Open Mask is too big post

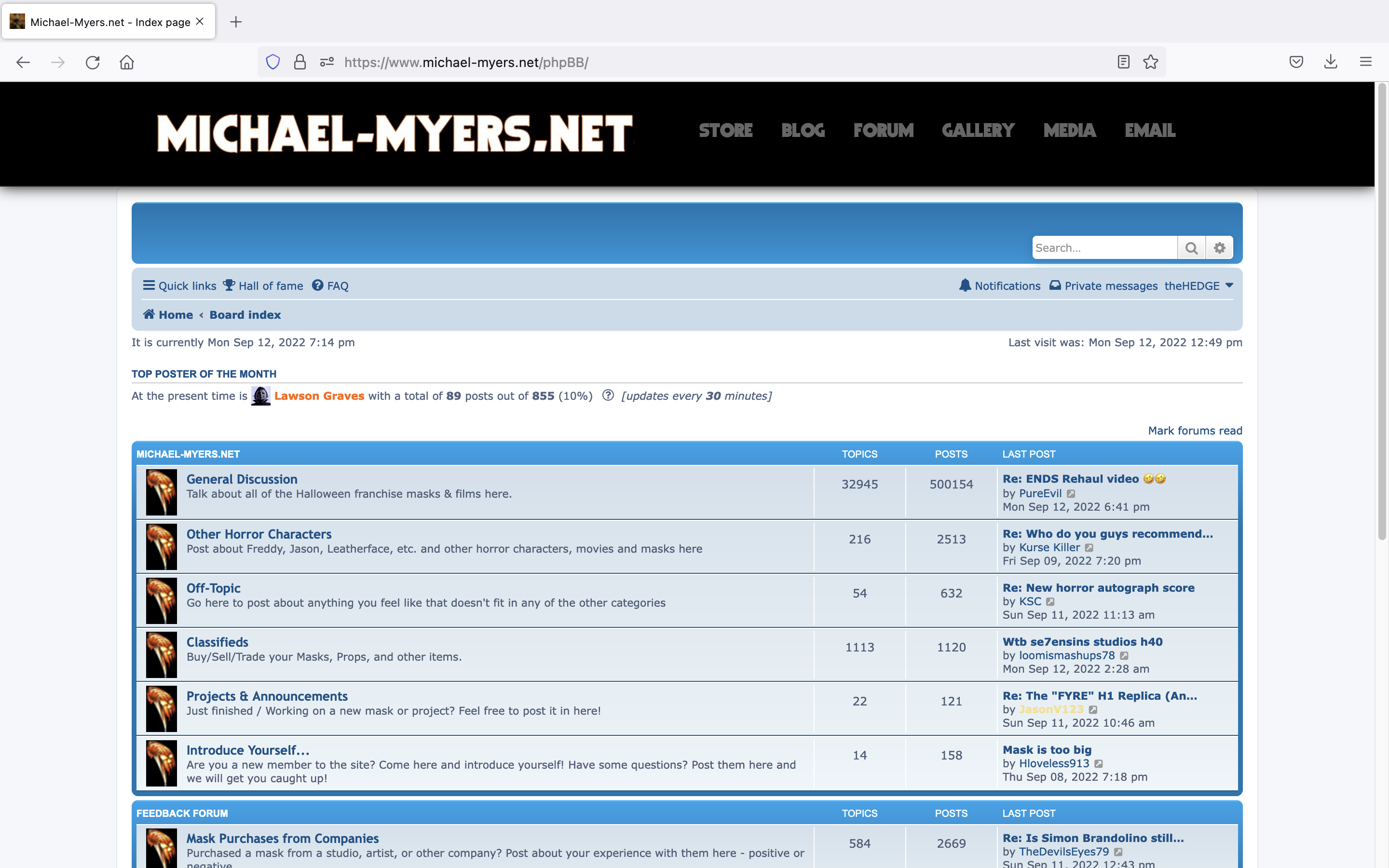coord(1047,750)
